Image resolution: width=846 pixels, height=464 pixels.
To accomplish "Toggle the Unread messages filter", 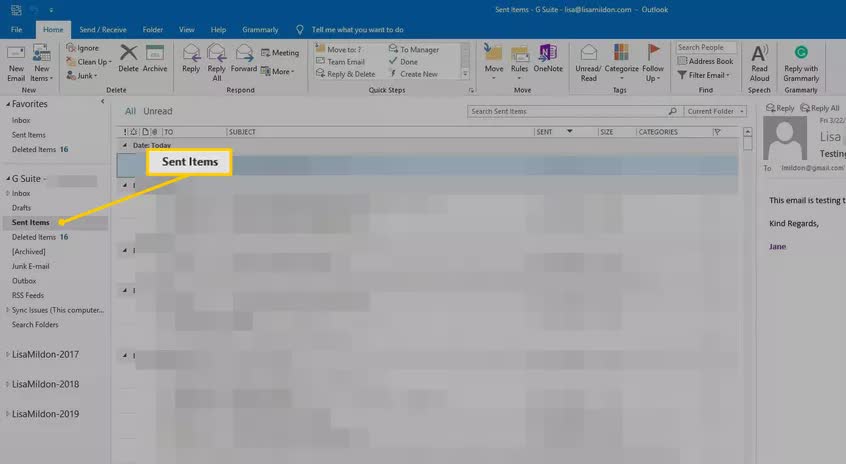I will tap(158, 111).
